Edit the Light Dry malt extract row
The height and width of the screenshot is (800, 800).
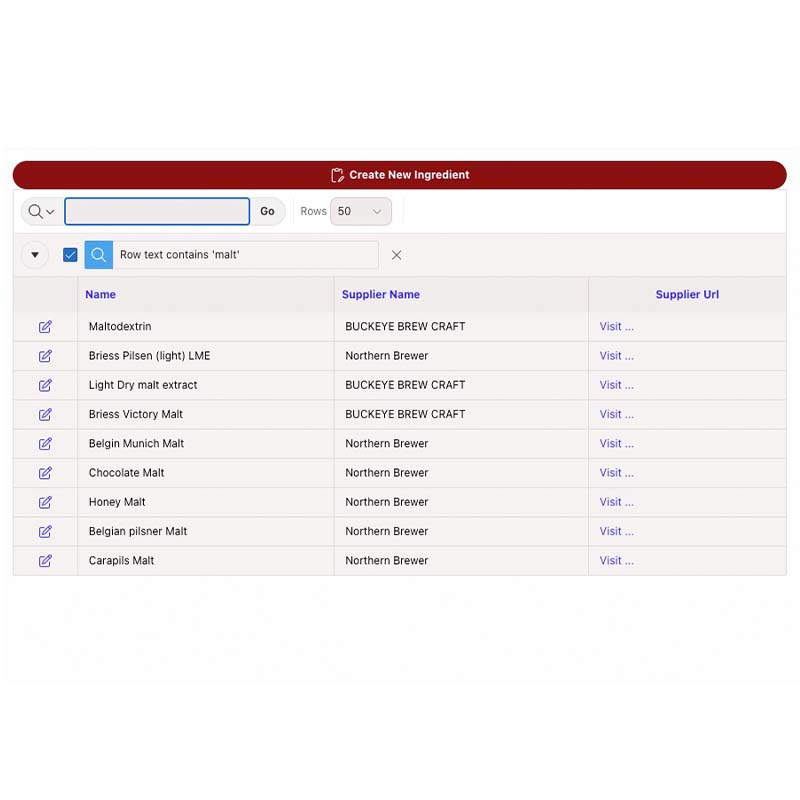click(x=45, y=385)
